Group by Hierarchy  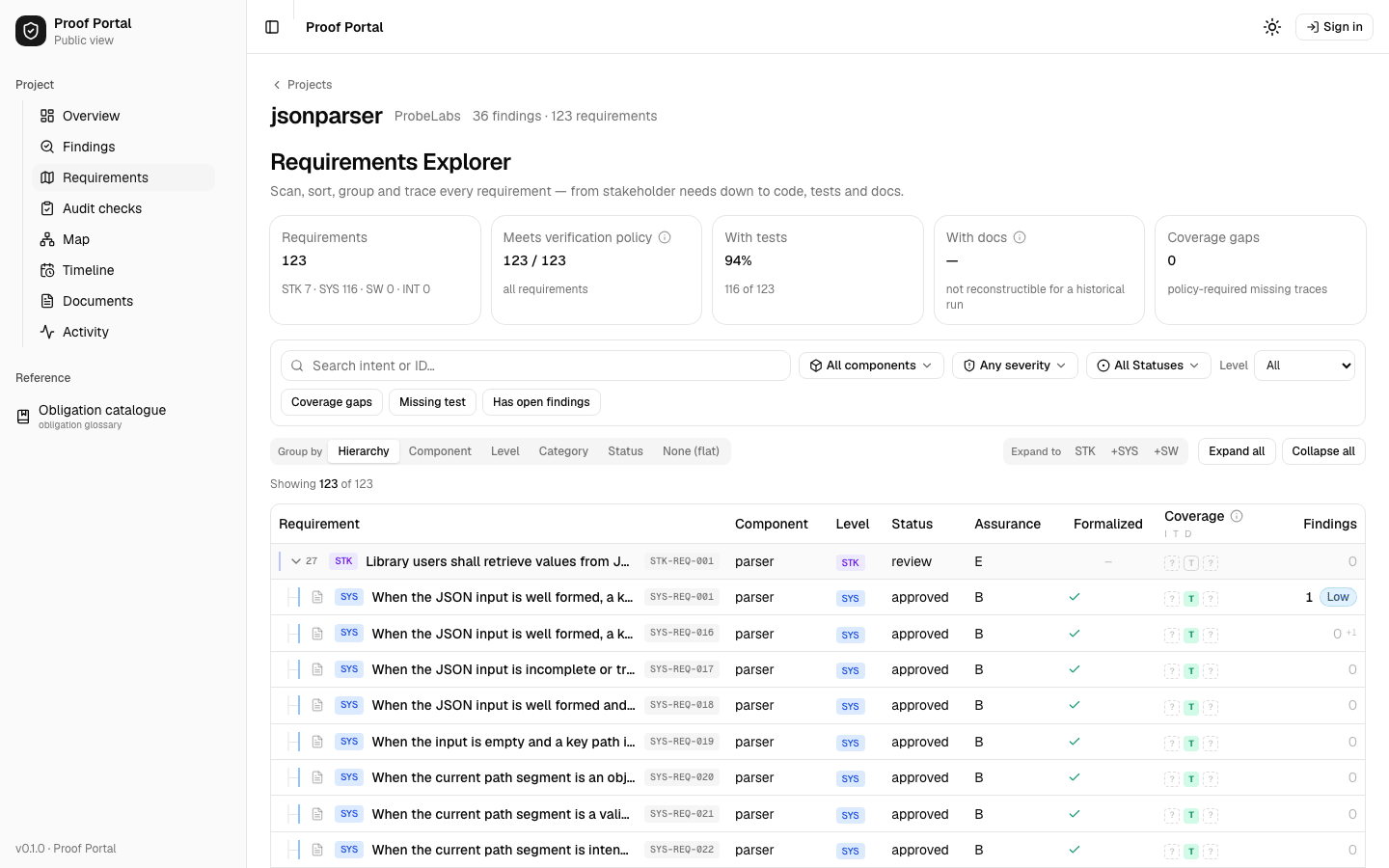pyautogui.click(x=364, y=451)
